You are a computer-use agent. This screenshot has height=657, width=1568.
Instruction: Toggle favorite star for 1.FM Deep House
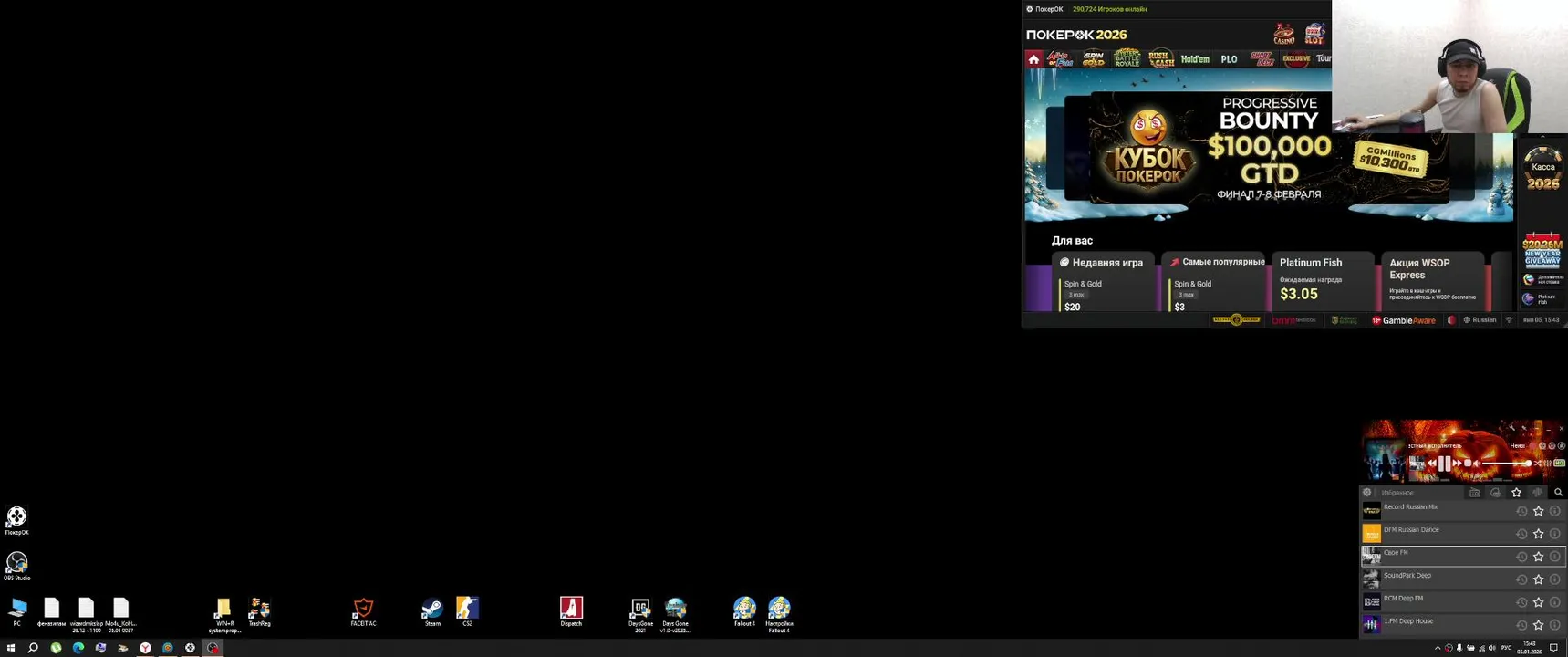coord(1539,625)
